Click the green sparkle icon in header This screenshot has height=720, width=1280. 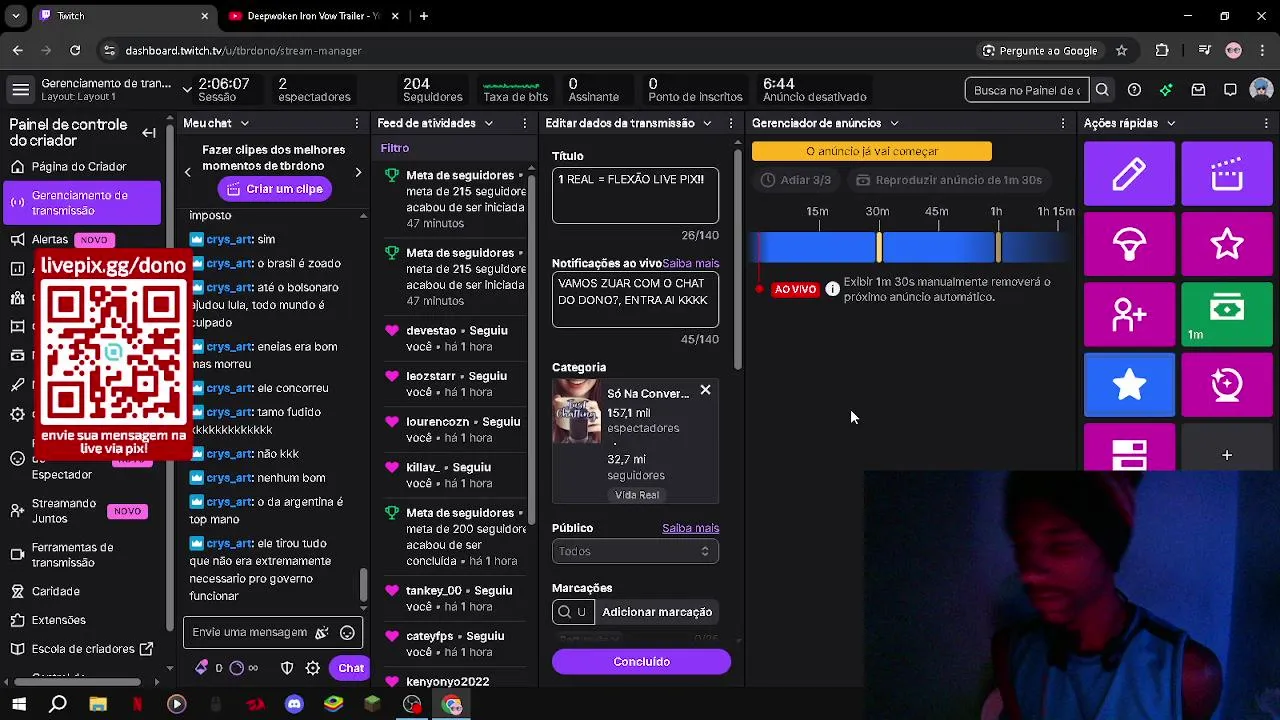(x=1166, y=90)
